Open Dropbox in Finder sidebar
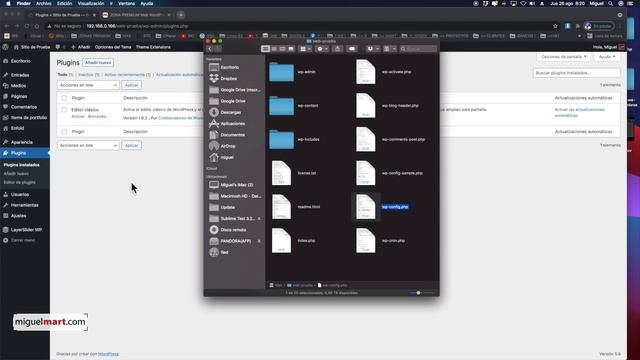Image resolution: width=640 pixels, height=360 pixels. pos(229,78)
